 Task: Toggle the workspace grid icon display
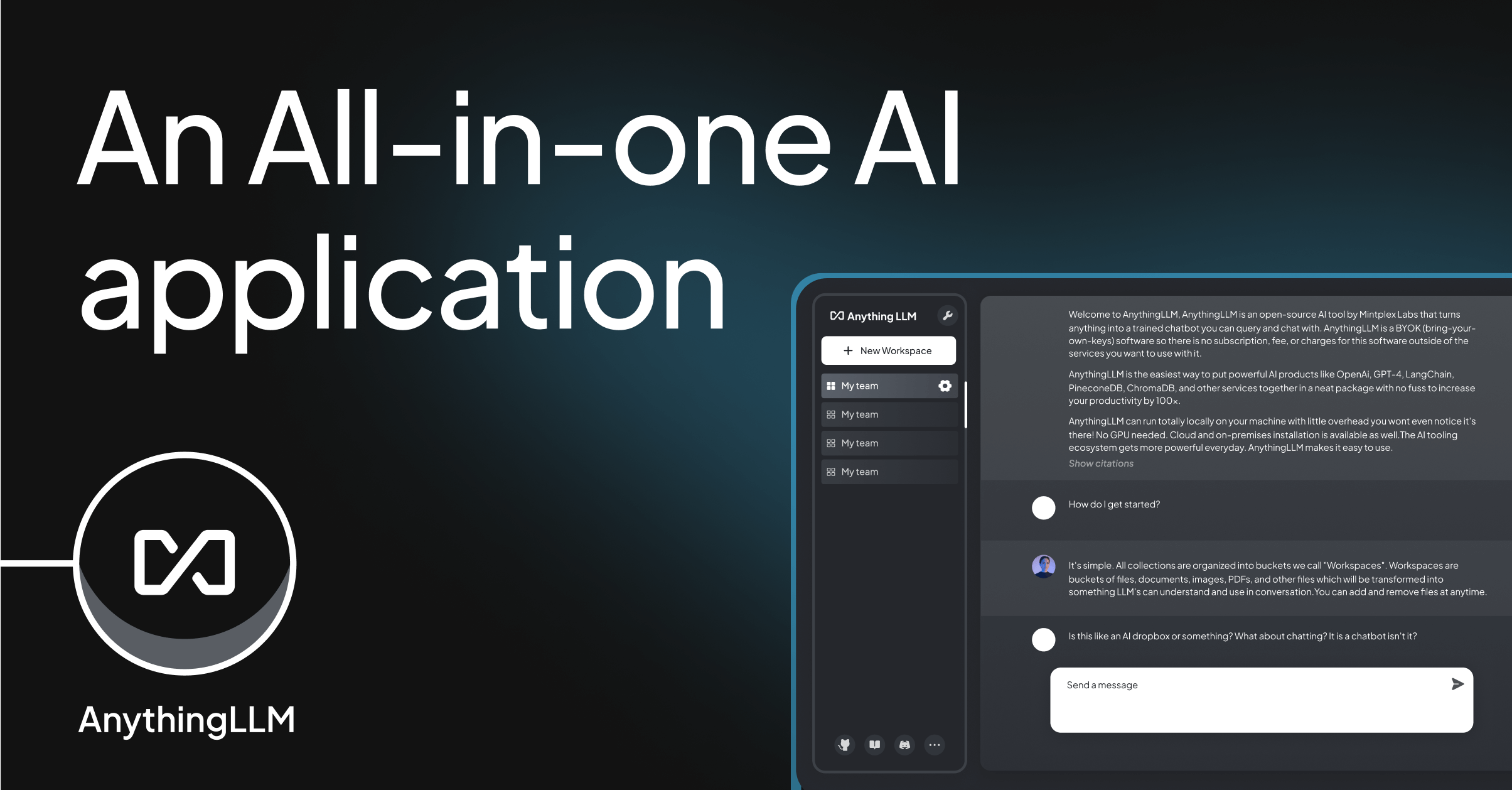830,385
